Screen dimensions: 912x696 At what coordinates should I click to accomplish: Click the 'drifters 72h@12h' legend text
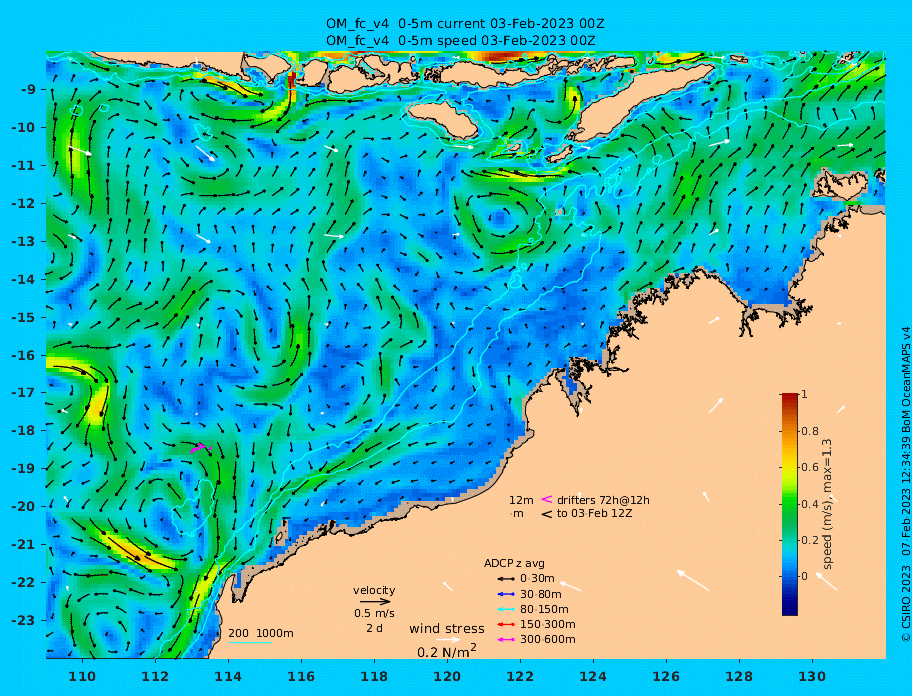603,500
